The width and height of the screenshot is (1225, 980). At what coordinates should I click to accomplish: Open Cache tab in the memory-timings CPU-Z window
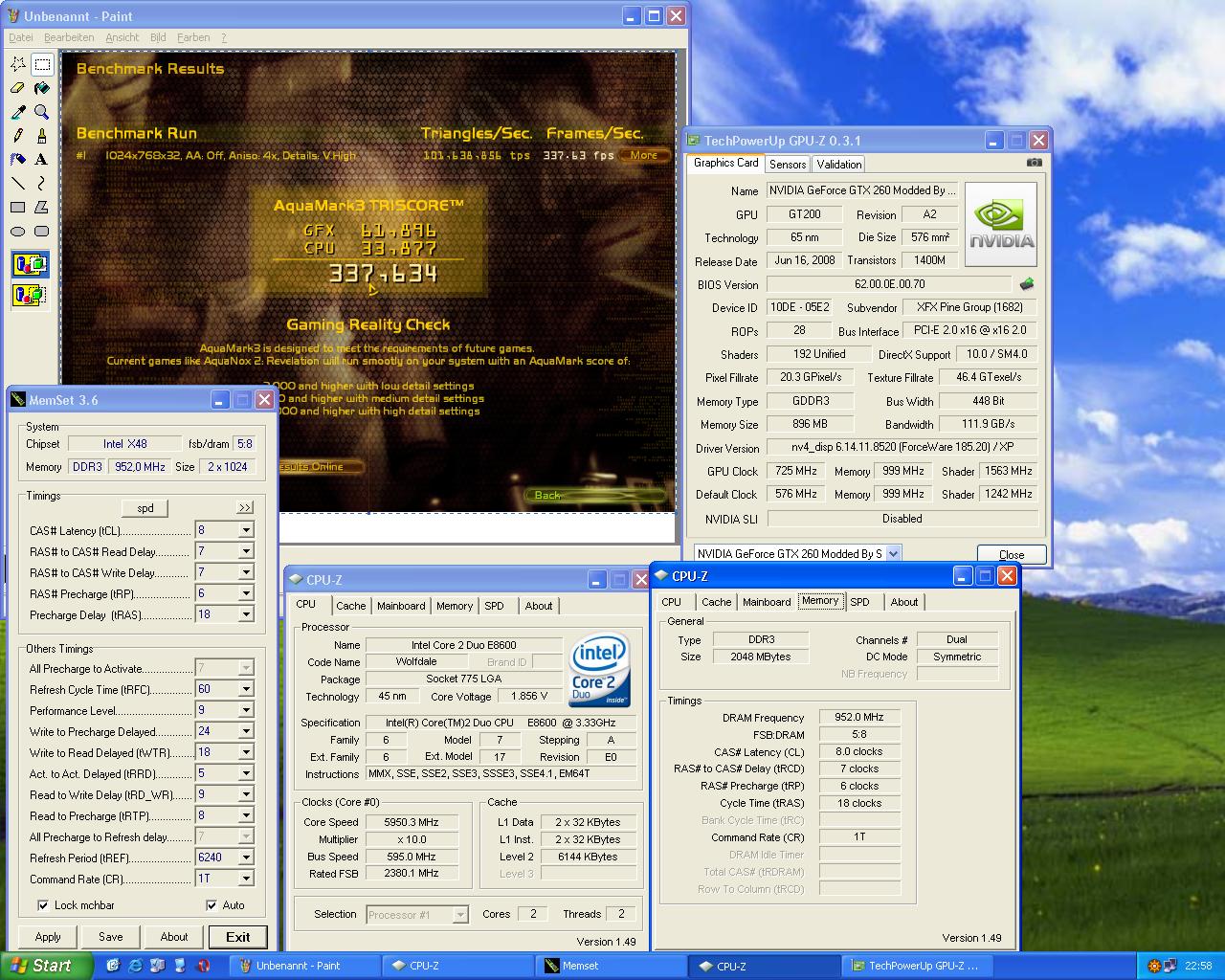coord(716,602)
